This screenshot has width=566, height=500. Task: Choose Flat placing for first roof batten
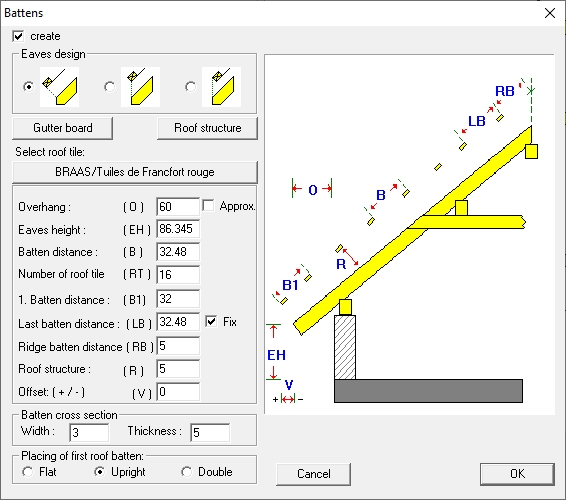pos(27,472)
